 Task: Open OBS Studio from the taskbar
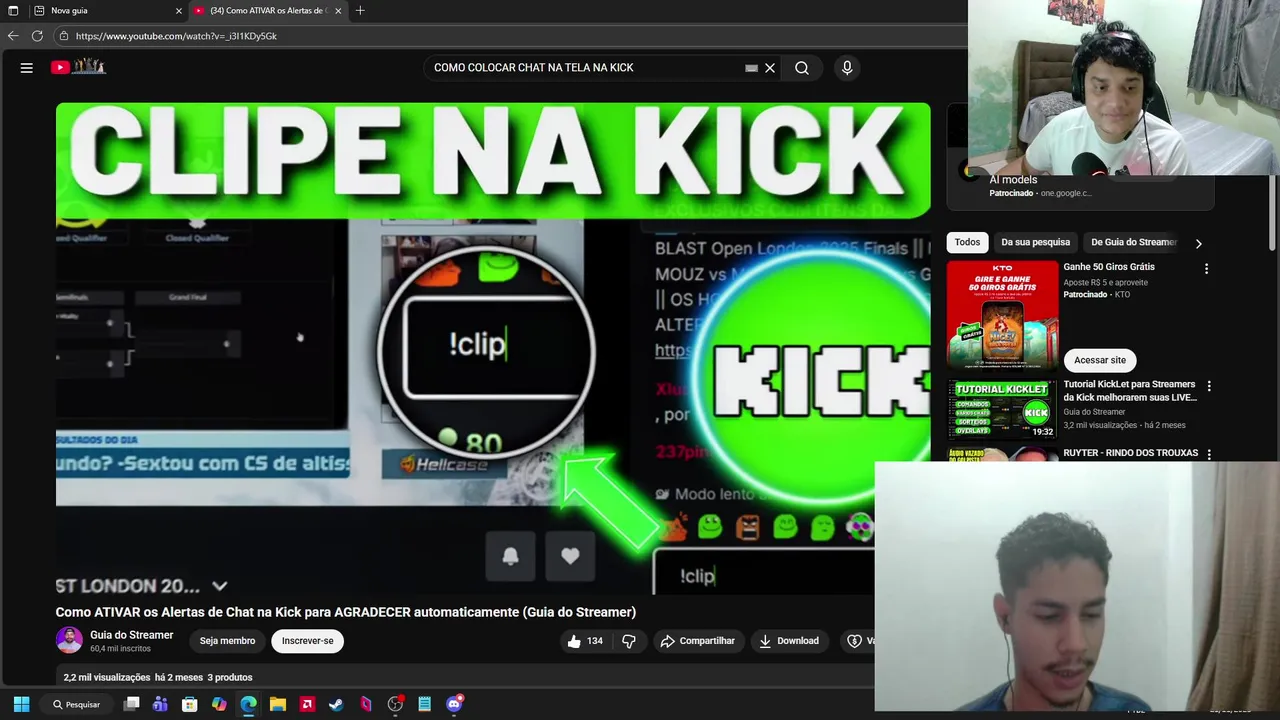(x=395, y=704)
